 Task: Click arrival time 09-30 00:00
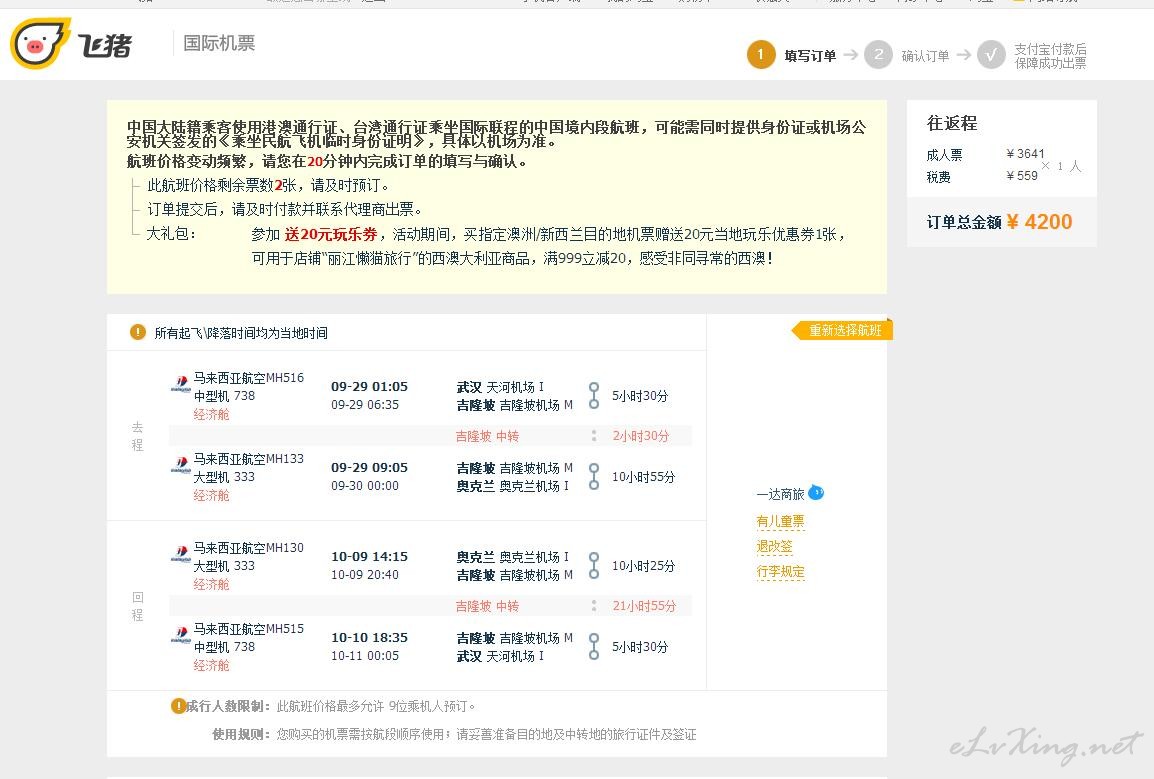pos(365,486)
